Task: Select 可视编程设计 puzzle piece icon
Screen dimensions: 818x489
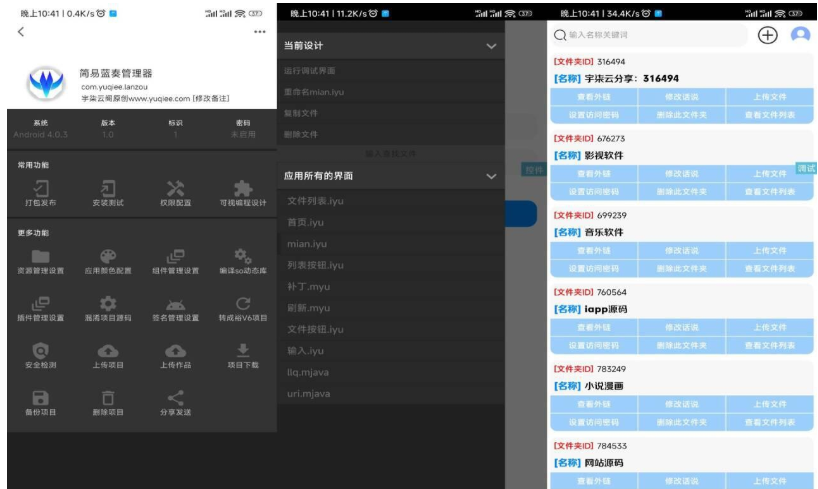Action: (243, 188)
